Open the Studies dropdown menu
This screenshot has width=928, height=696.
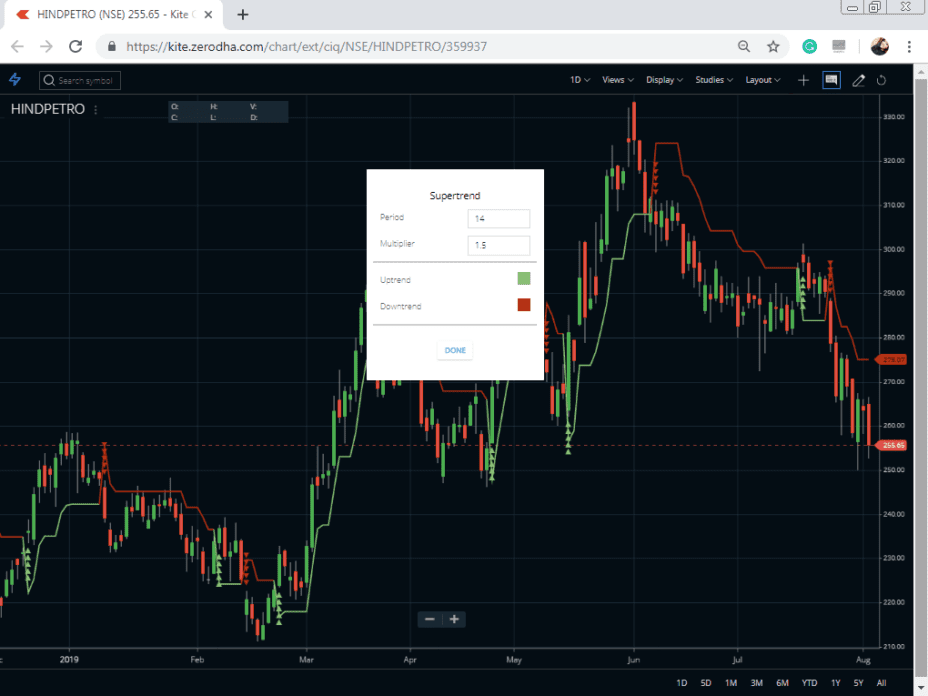point(714,80)
